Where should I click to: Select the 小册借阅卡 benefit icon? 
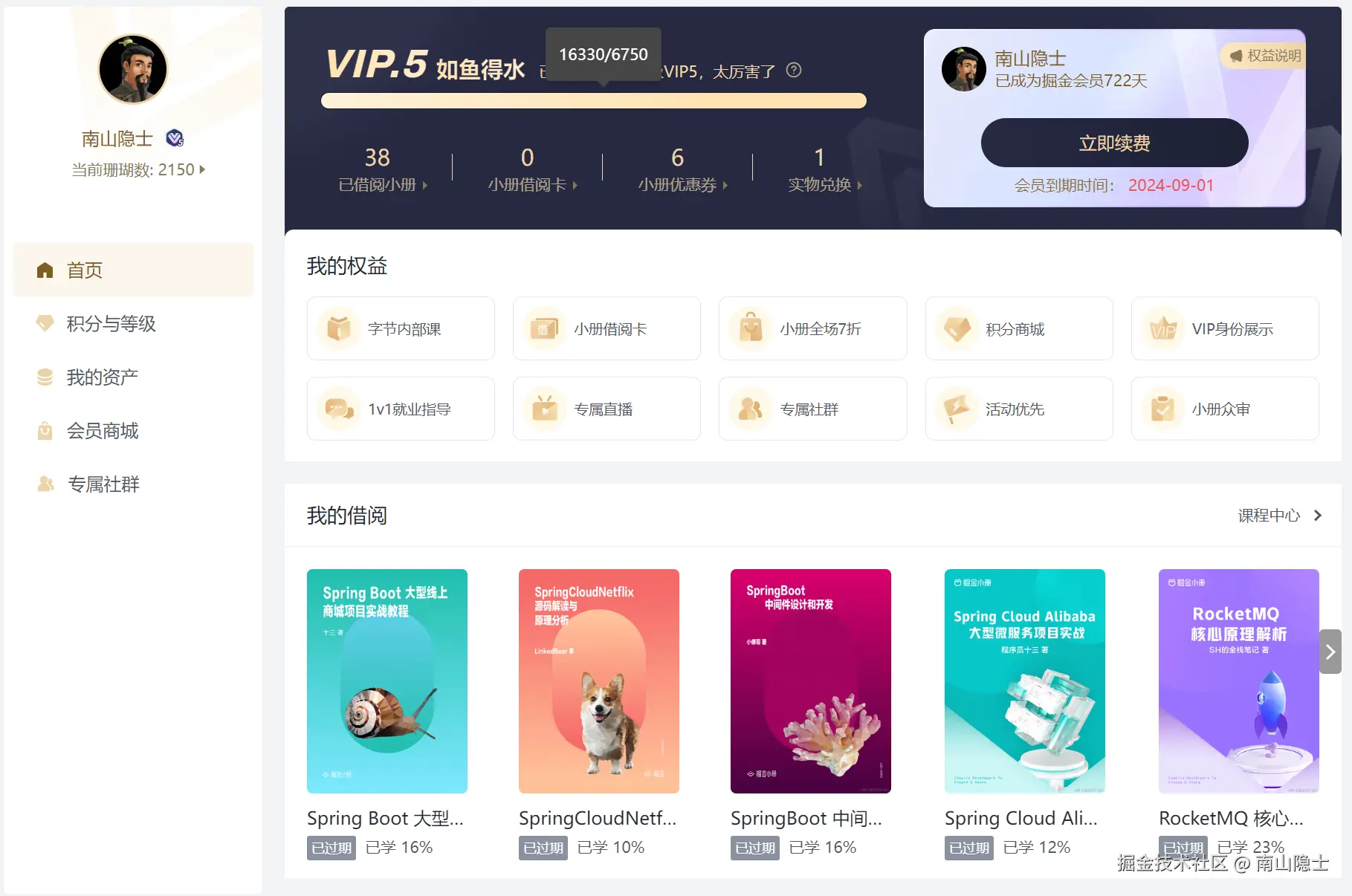545,328
